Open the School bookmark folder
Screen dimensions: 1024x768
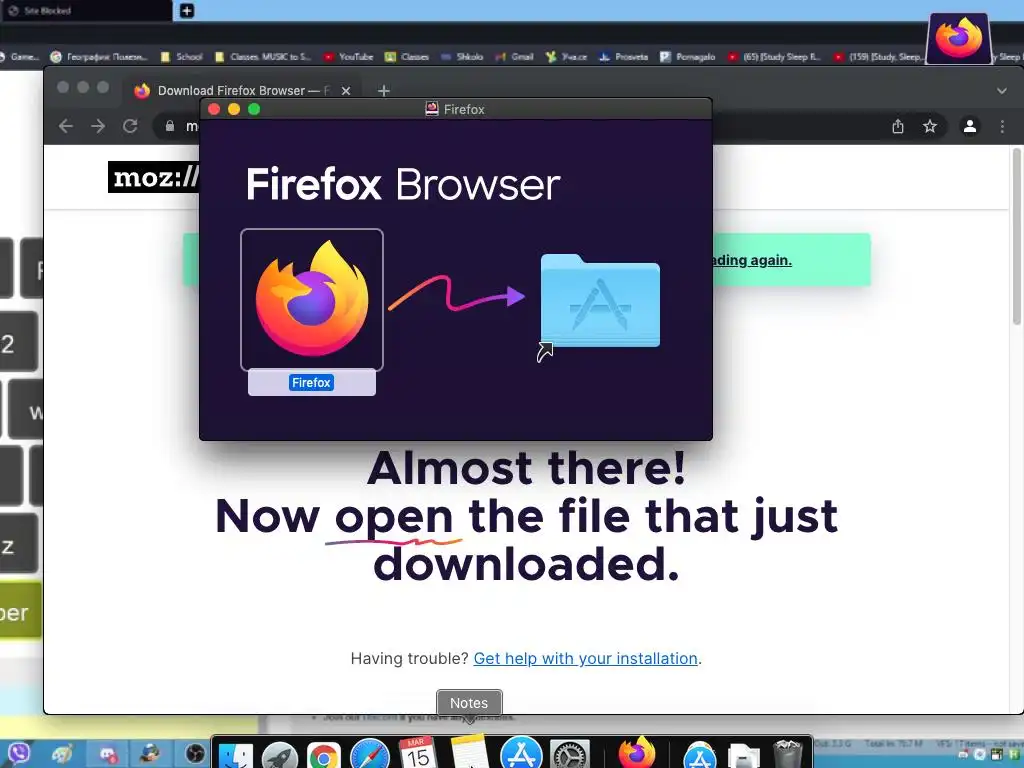click(182, 57)
